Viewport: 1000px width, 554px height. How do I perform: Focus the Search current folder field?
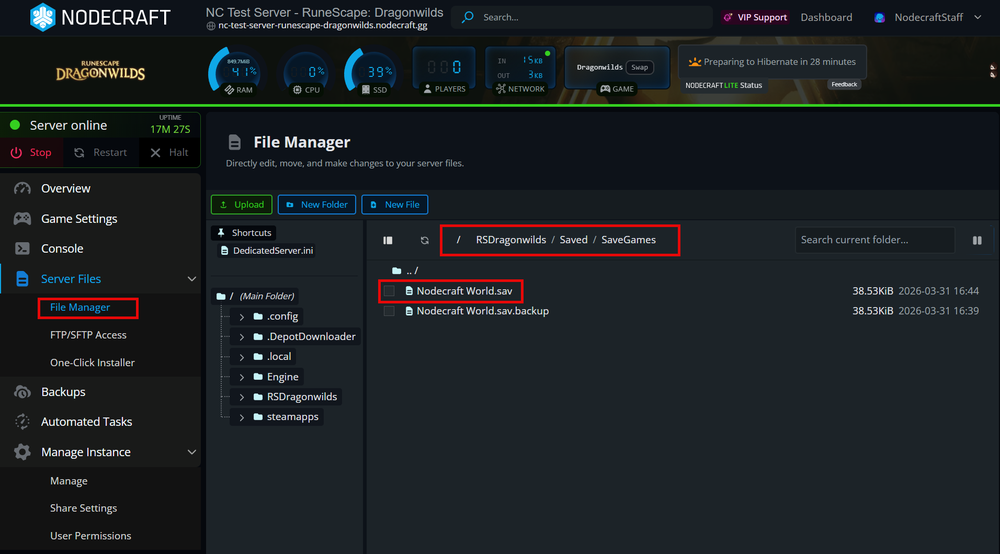coord(874,240)
